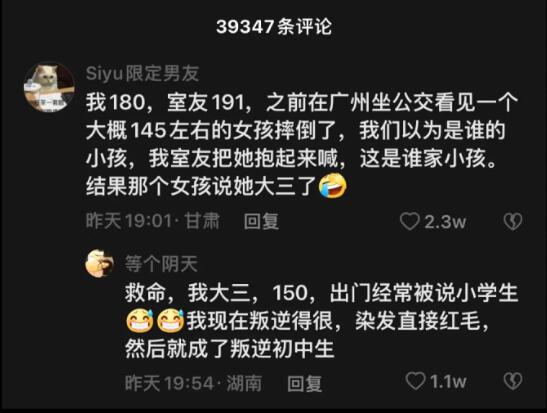Tap the 39347条评论 header title
The height and width of the screenshot is (413, 547).
click(x=274, y=27)
